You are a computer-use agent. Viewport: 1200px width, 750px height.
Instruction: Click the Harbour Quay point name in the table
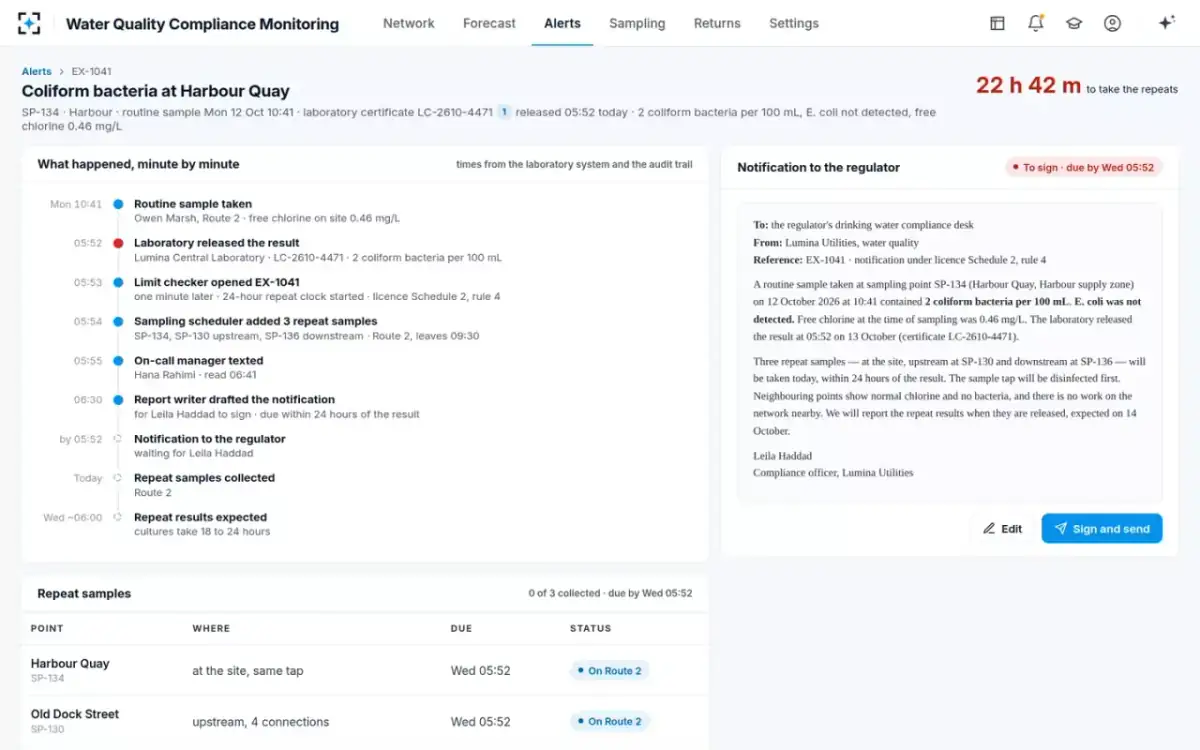coord(70,663)
